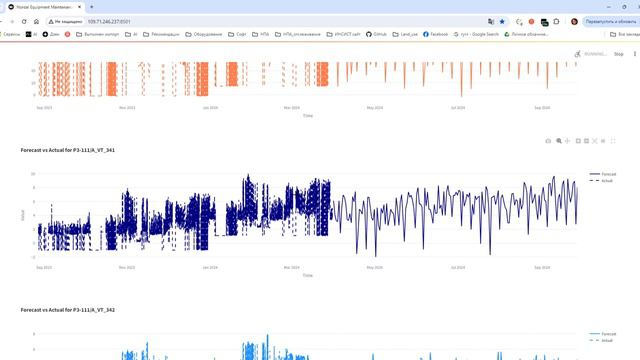Click the translate page icon in address bar
The width and height of the screenshot is (640, 360).
point(491,22)
